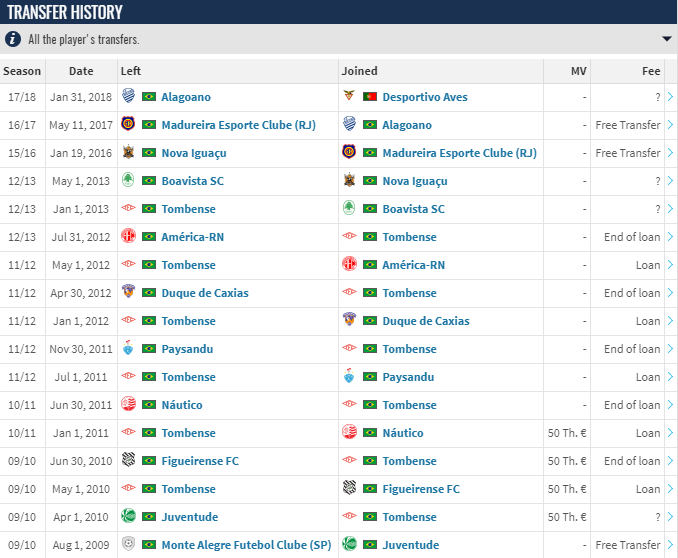
Task: Open transfer details arrow for Apr 30, 2012
Action: (670, 293)
